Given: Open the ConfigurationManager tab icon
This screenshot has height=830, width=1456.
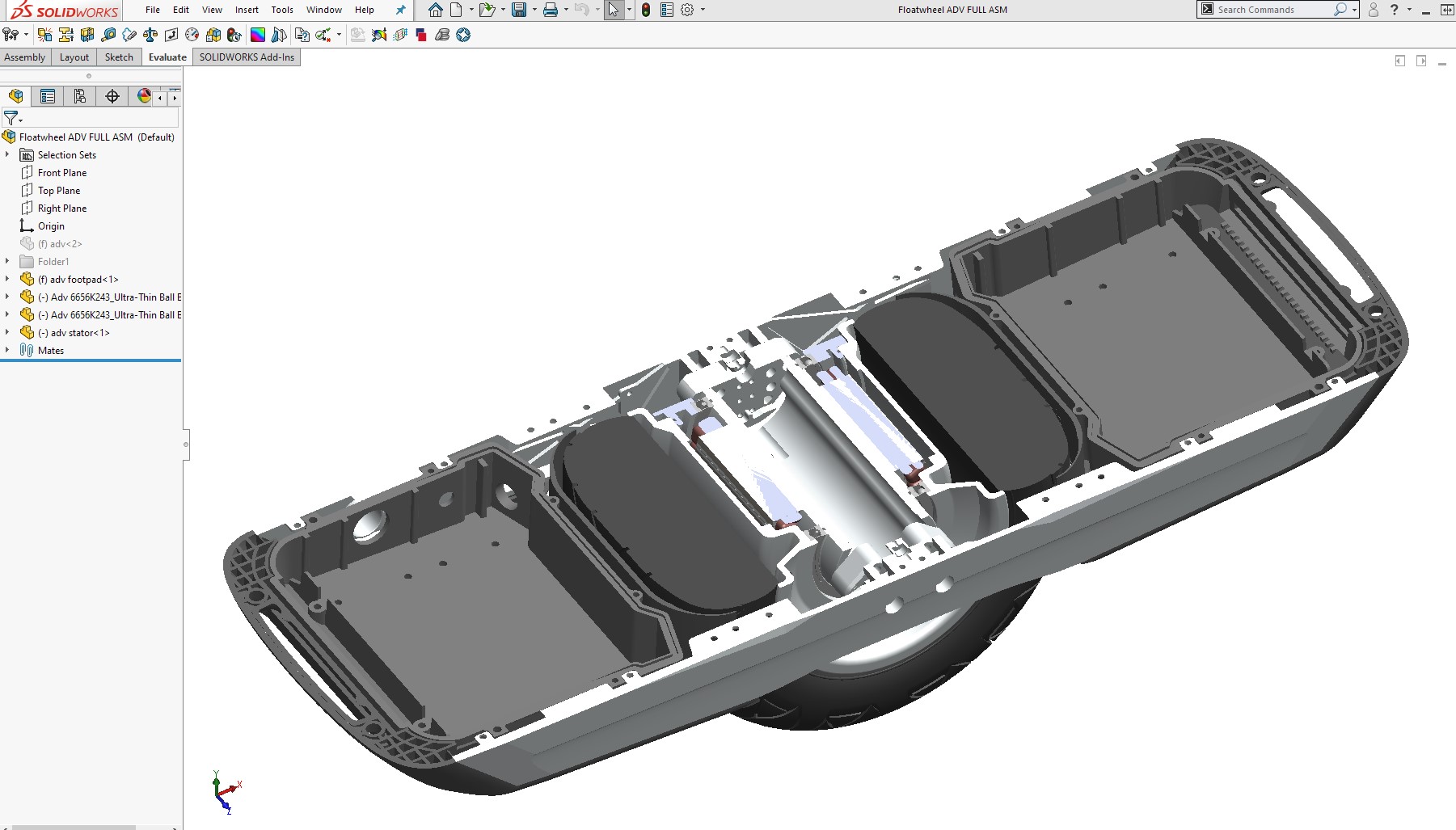Looking at the screenshot, I should (x=80, y=96).
